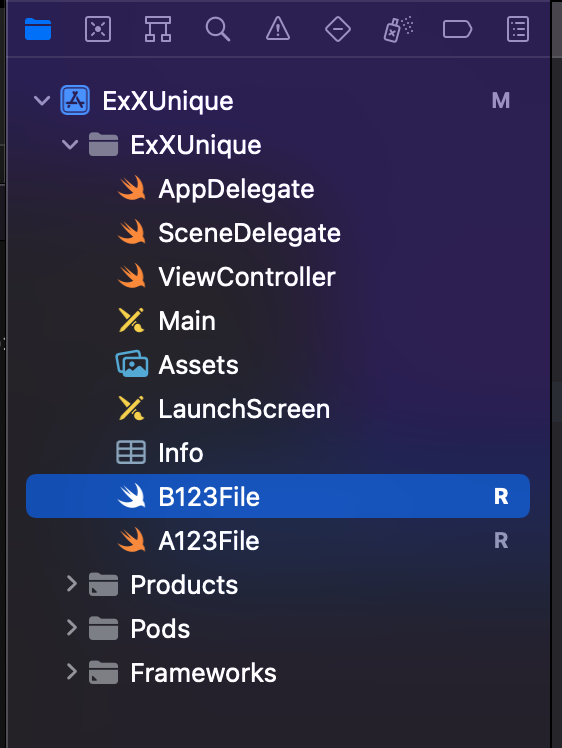Click the Info plist table icon
562x748 pixels.
131,452
